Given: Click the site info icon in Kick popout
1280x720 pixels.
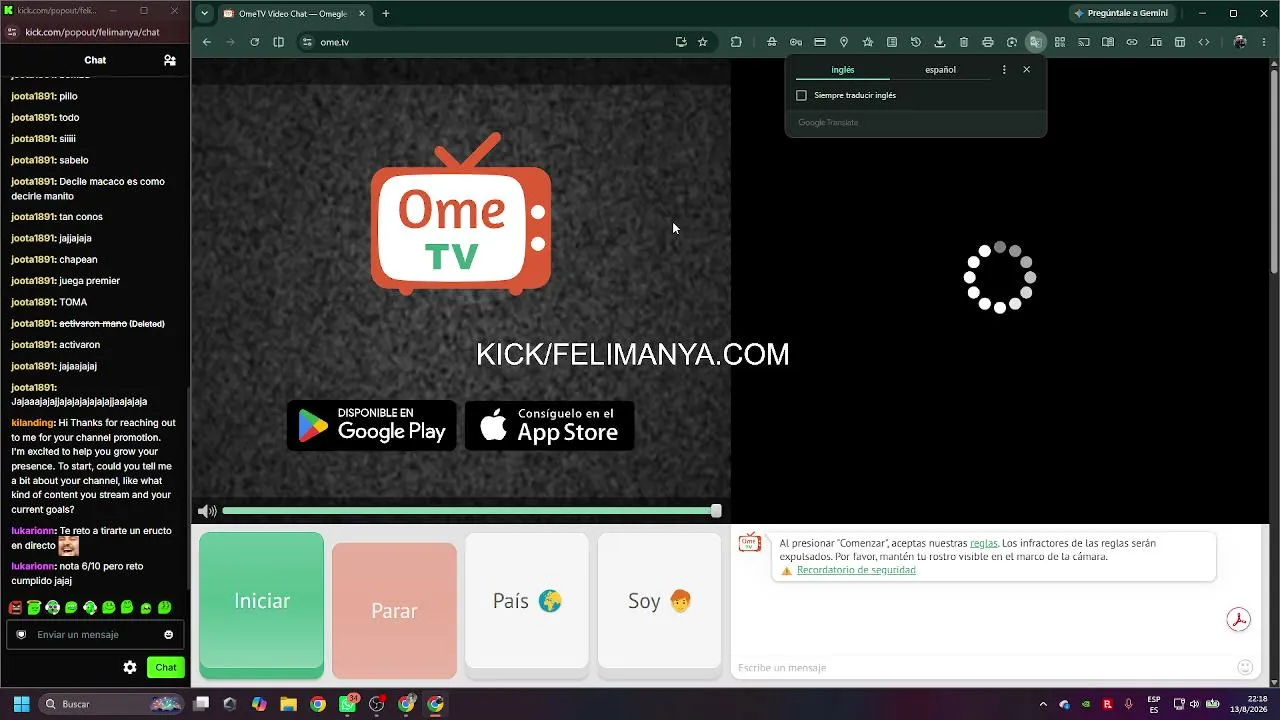Looking at the screenshot, I should (x=12, y=32).
